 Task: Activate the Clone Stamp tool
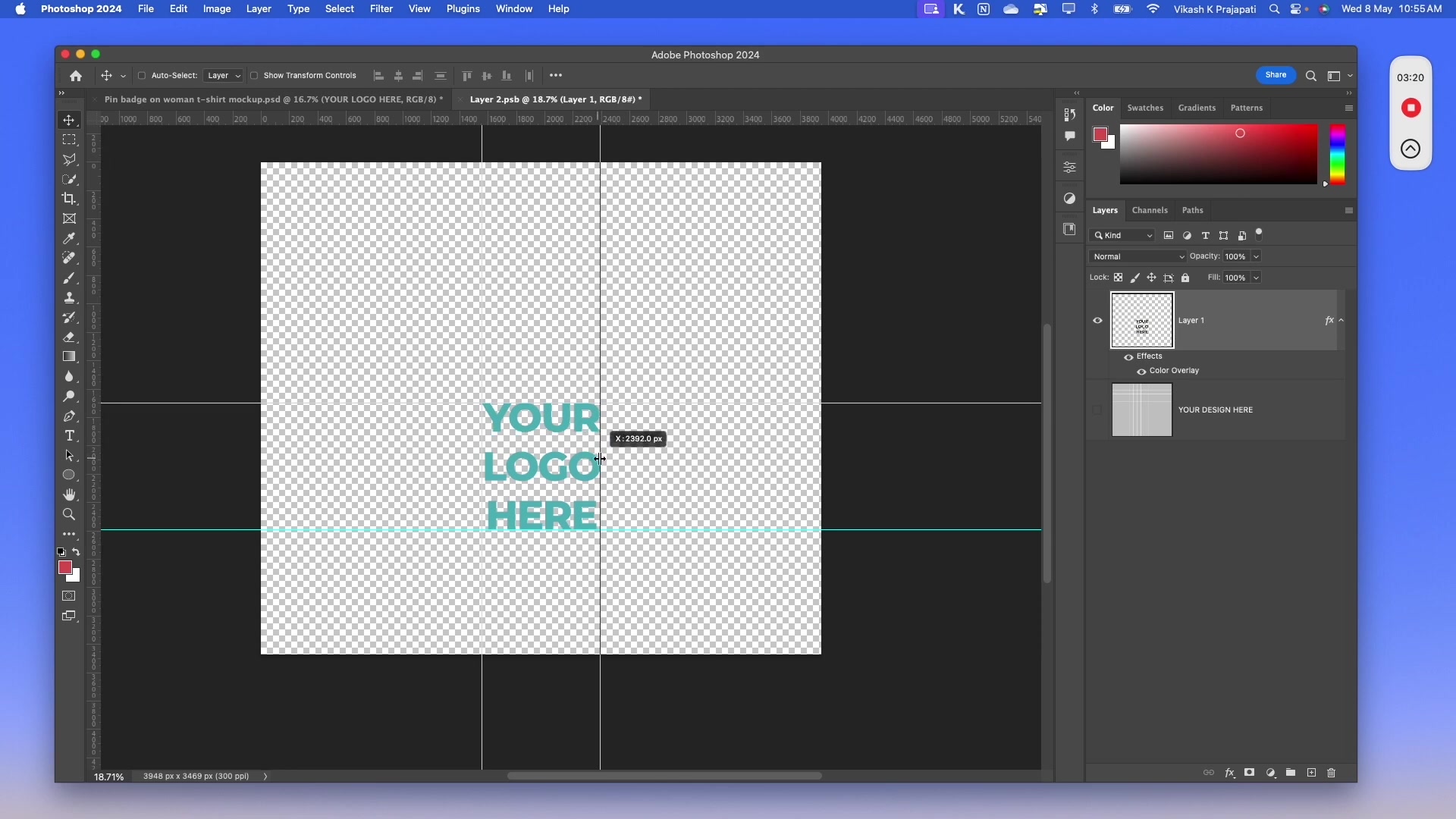(69, 297)
